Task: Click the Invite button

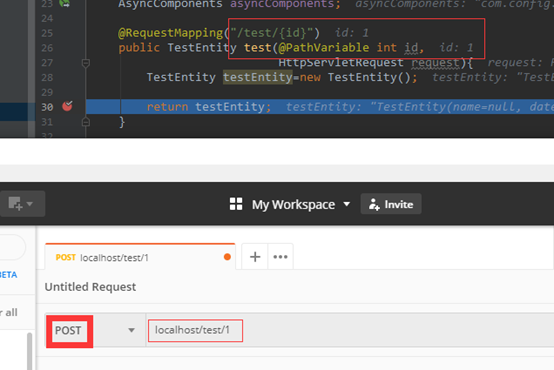Action: [391, 204]
